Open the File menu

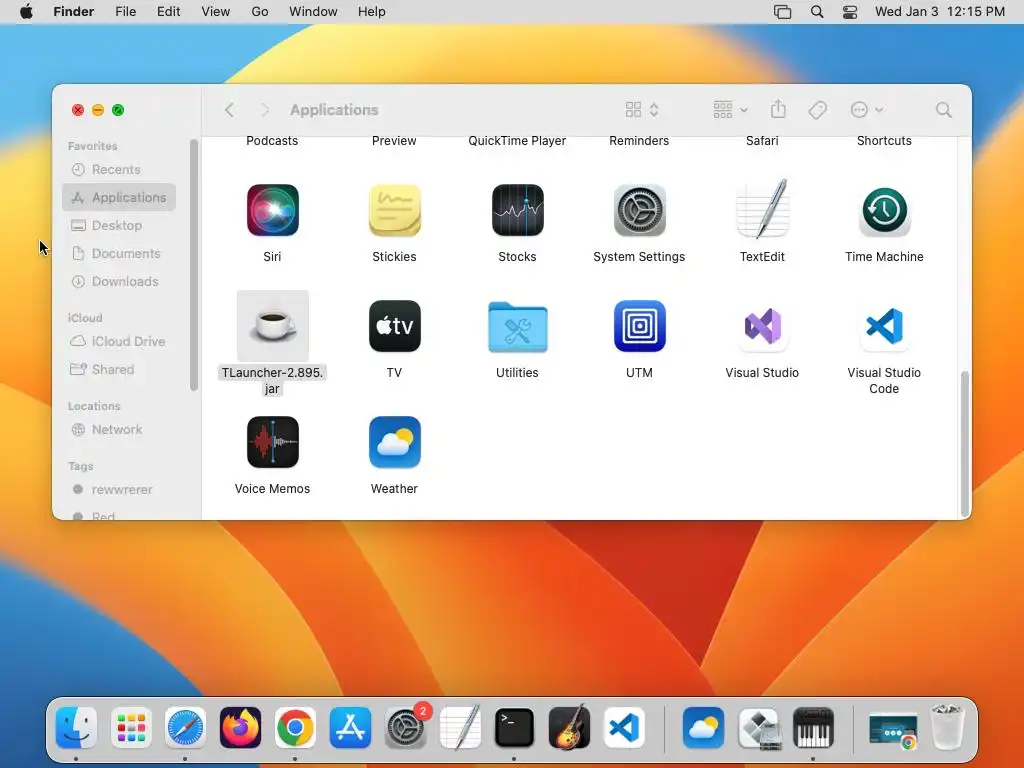[125, 12]
